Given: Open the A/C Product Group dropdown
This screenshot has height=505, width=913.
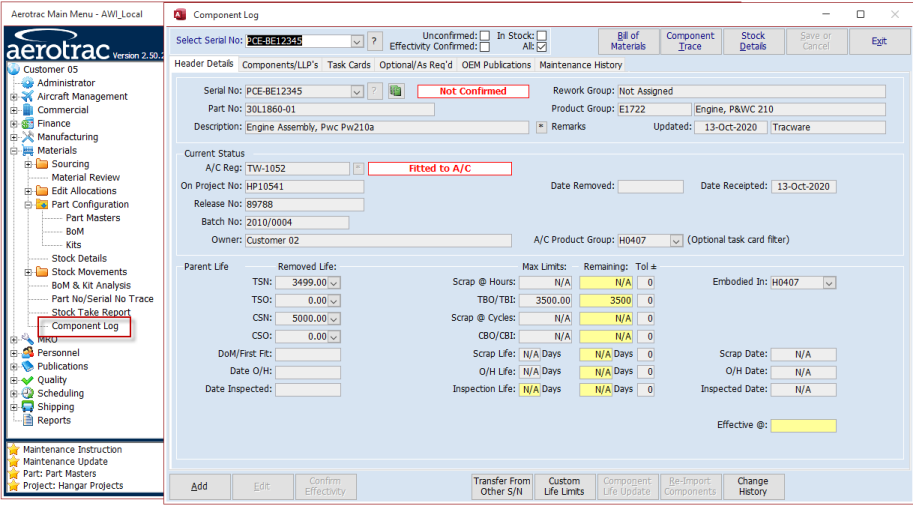Looking at the screenshot, I should tap(676, 241).
